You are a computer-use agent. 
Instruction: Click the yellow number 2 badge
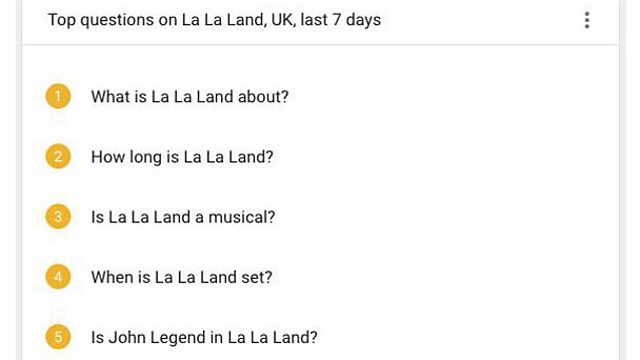(58, 156)
